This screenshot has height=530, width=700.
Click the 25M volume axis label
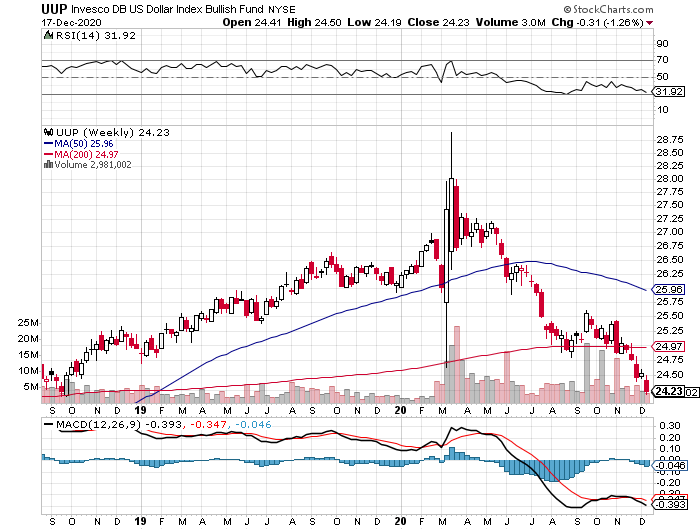click(x=28, y=322)
